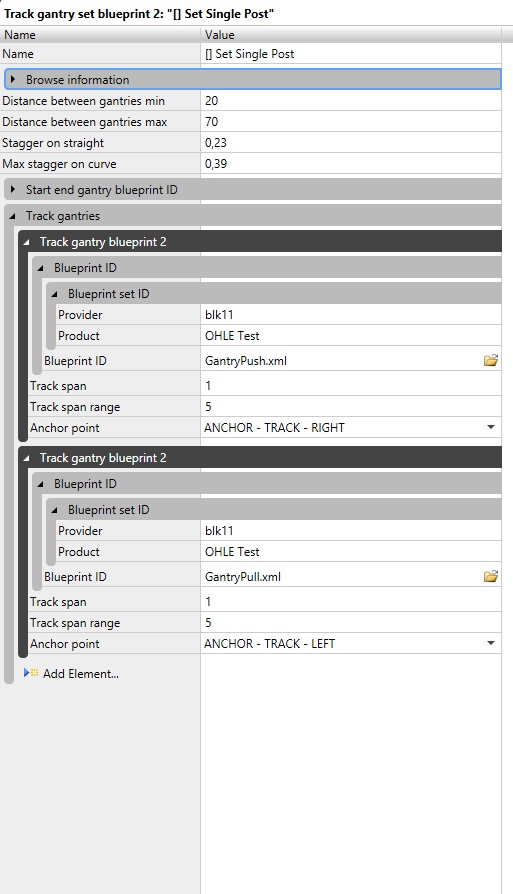Edit the Name field Set Single Post

click(x=351, y=54)
